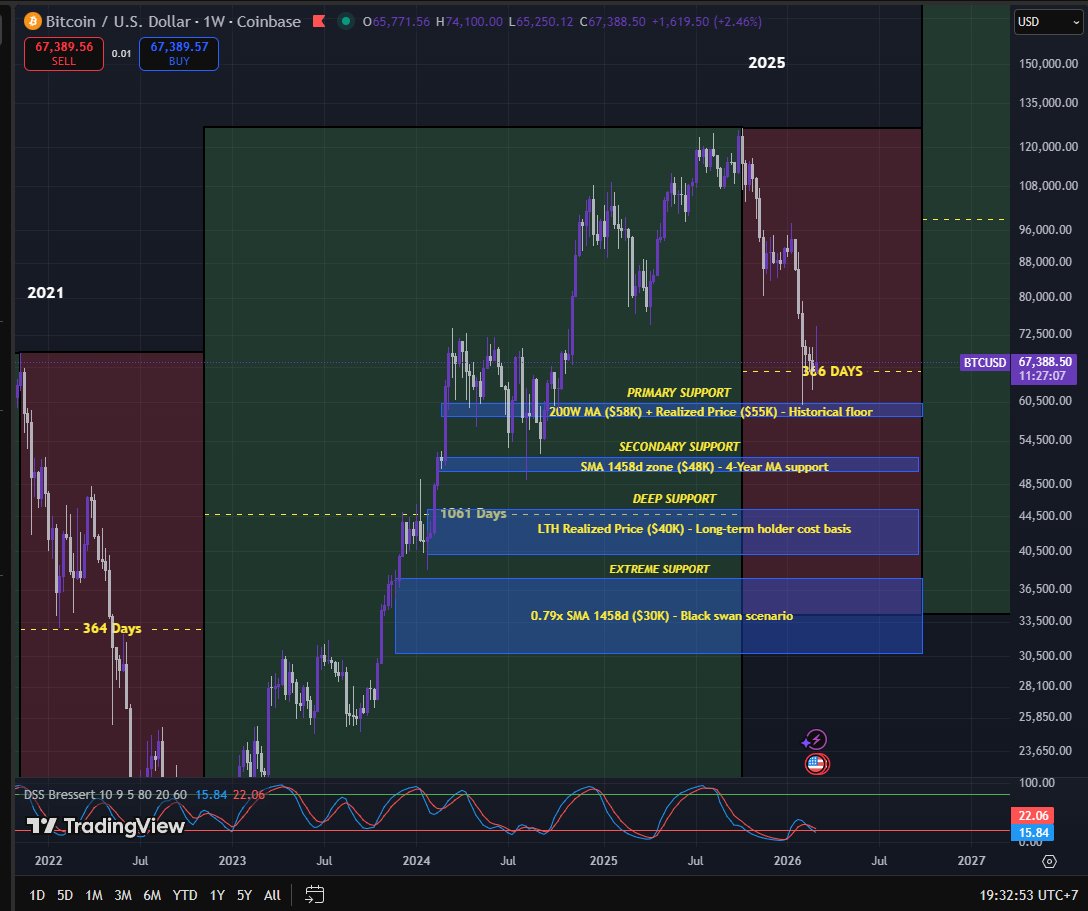Viewport: 1088px width, 911px height.
Task: Select the PRIMARY SUPPORT text annotation
Action: 679,393
